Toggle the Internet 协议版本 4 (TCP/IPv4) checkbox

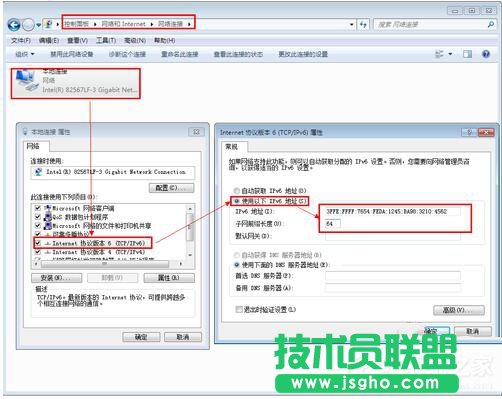coord(38,252)
